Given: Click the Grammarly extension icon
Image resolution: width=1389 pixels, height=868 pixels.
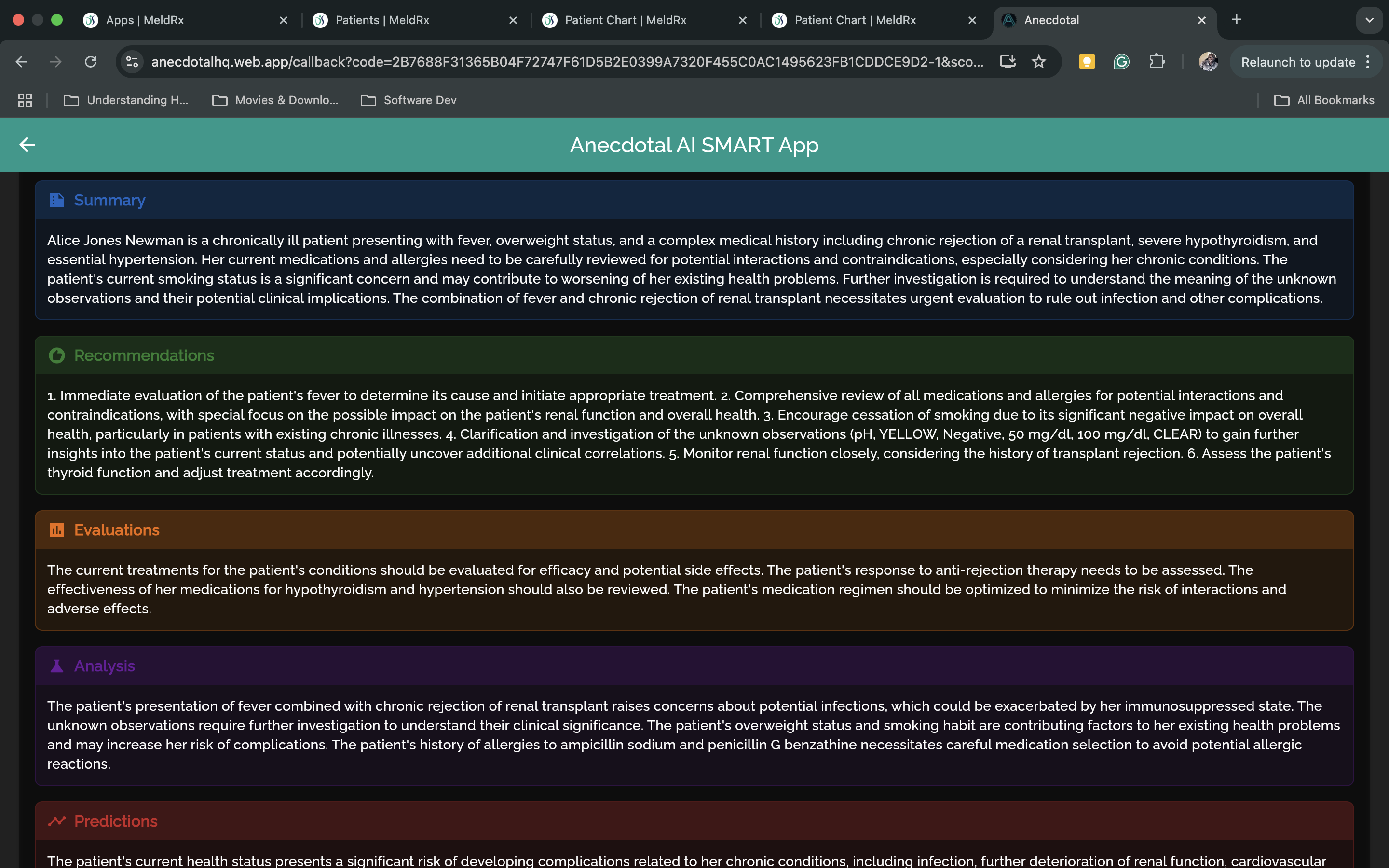Looking at the screenshot, I should pos(1121,62).
